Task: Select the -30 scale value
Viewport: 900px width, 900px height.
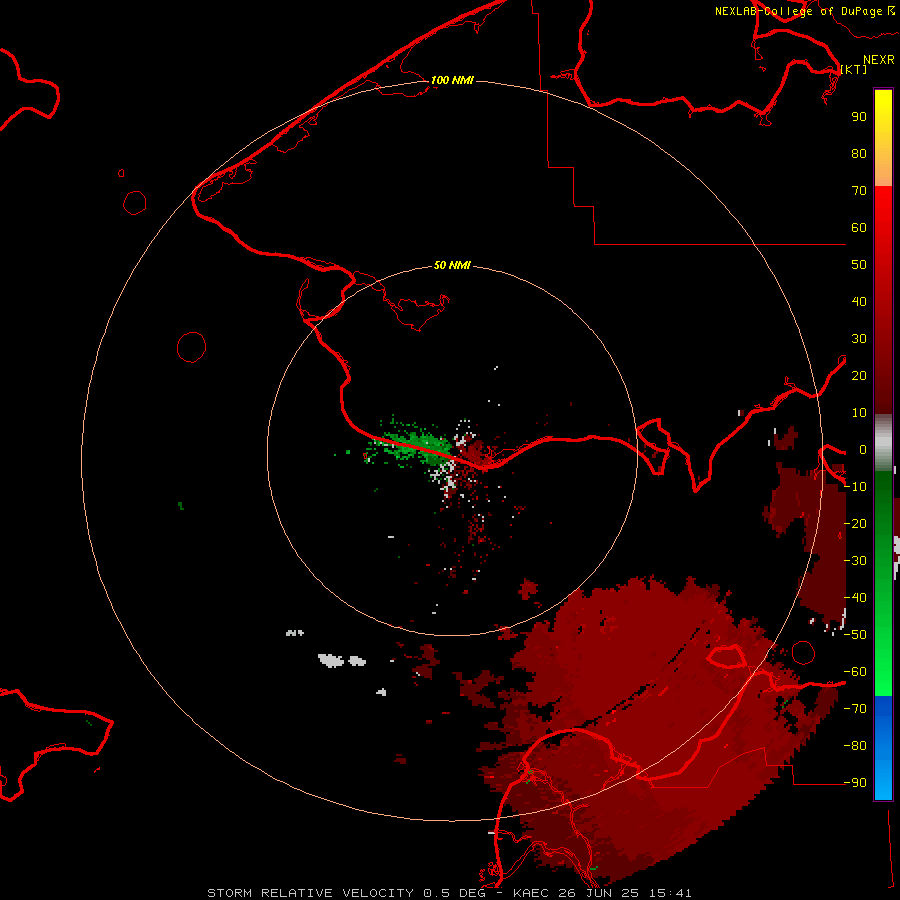Action: 856,561
